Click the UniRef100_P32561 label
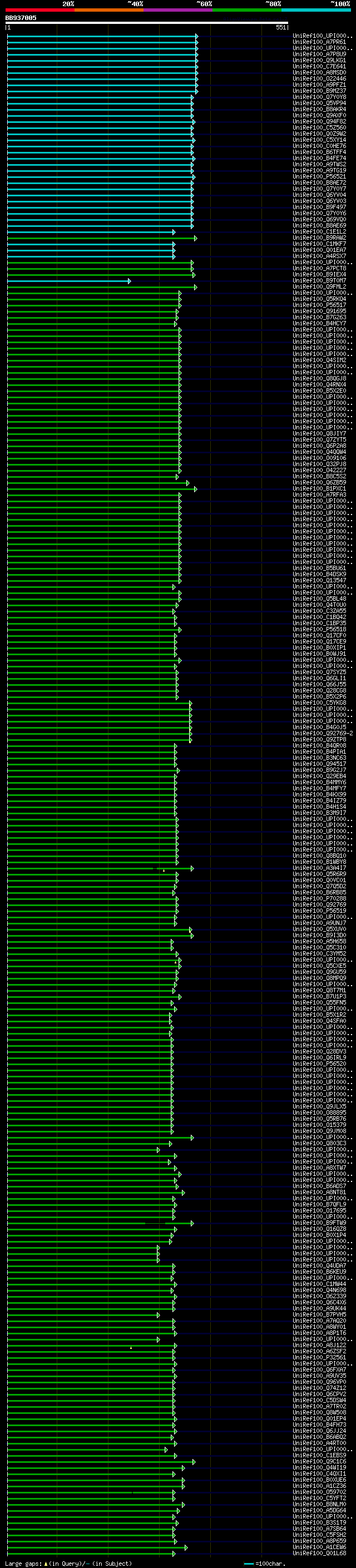 (319, 1357)
